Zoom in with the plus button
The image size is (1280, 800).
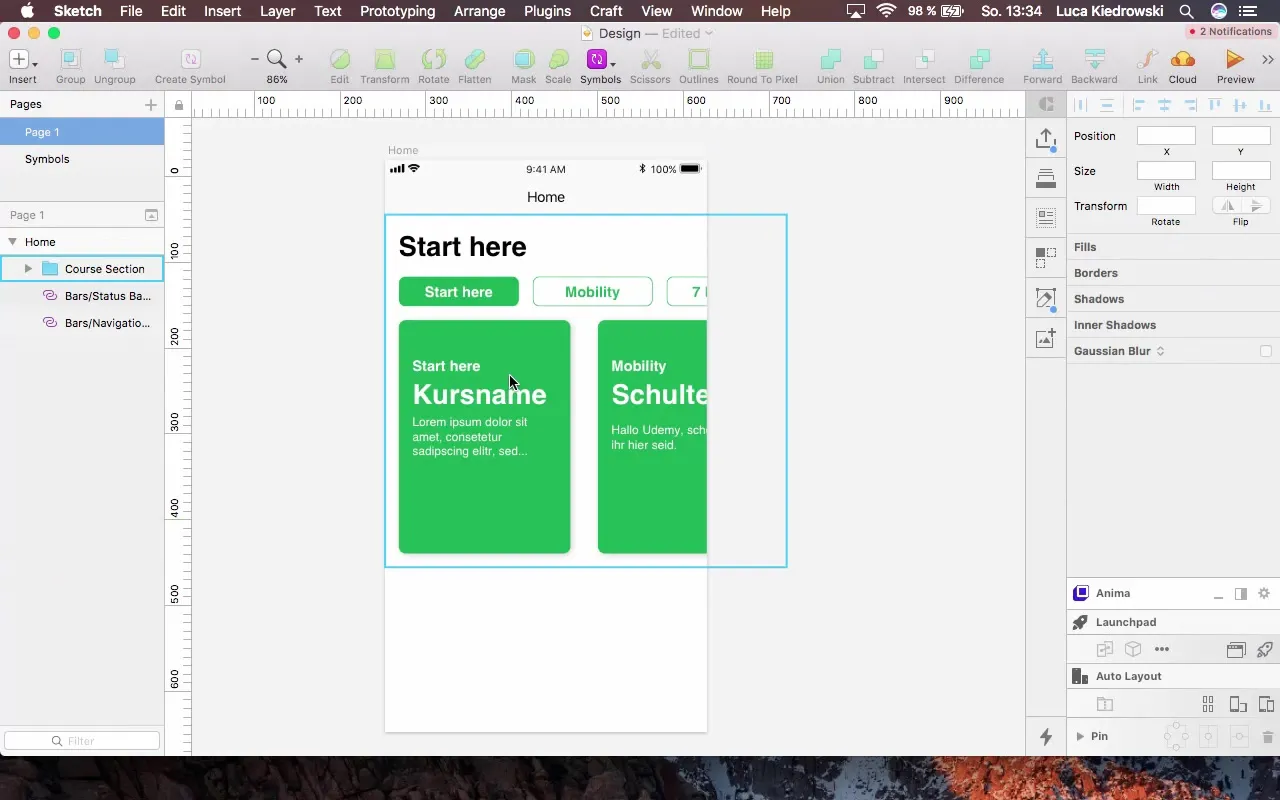(298, 60)
